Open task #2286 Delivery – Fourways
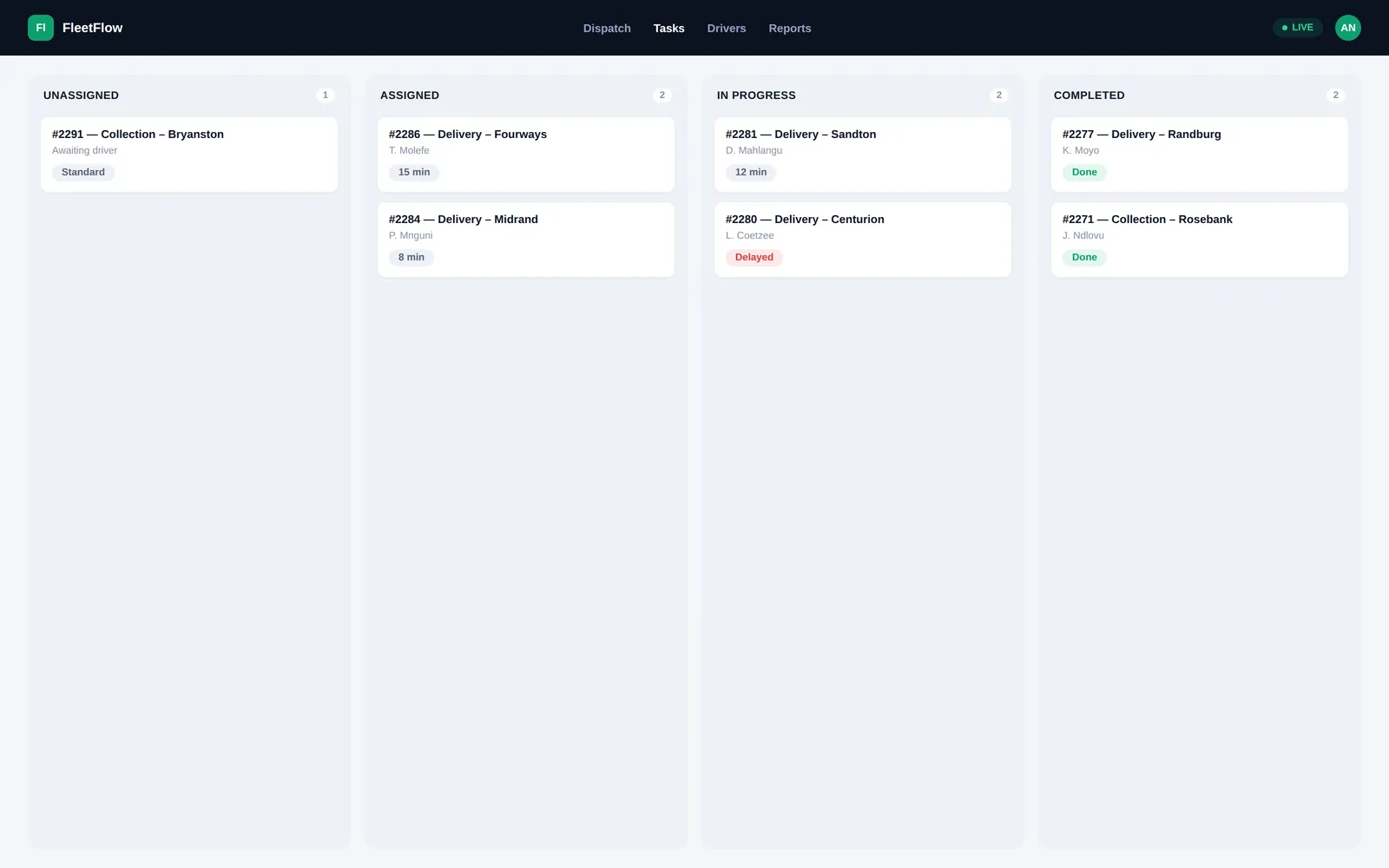The image size is (1389, 868). [x=526, y=155]
